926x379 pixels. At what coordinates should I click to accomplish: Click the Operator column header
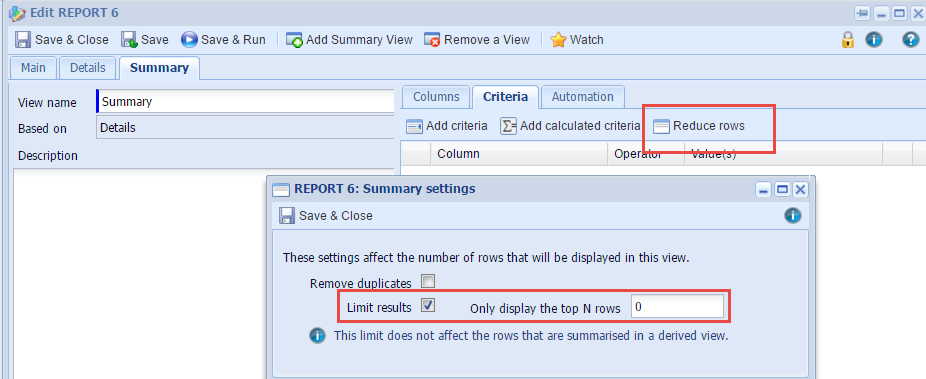click(645, 153)
